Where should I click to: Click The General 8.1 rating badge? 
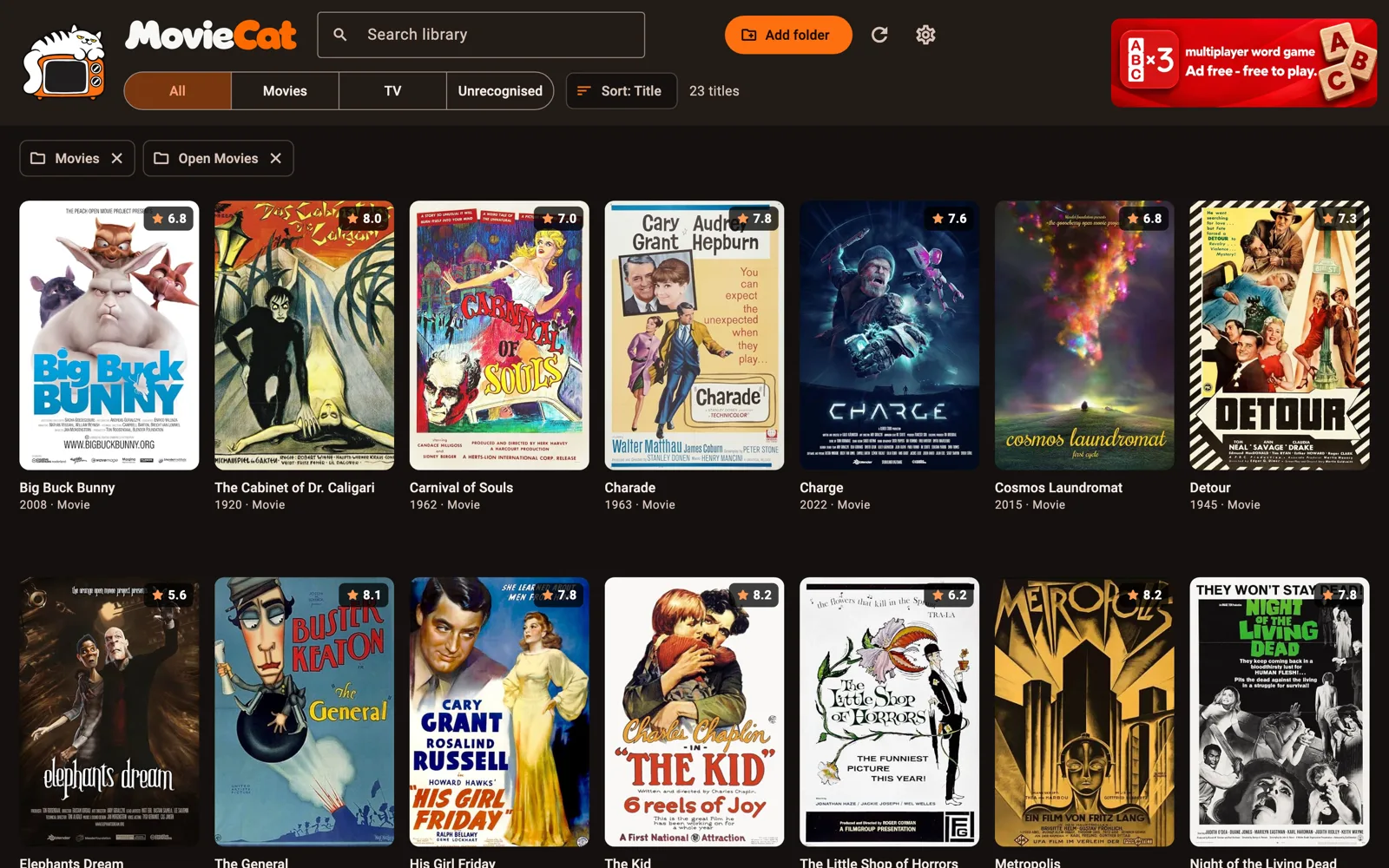tap(365, 595)
